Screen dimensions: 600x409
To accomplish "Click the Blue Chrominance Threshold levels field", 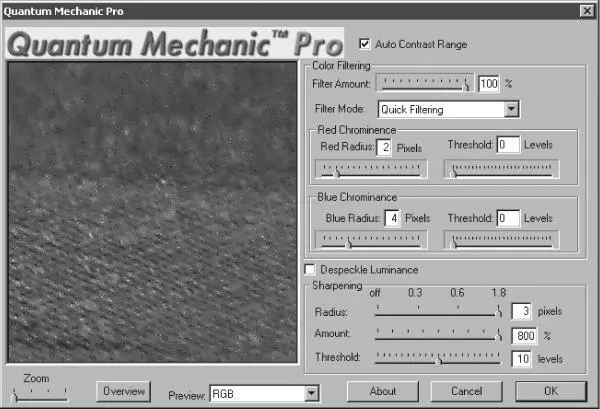I will pyautogui.click(x=508, y=218).
